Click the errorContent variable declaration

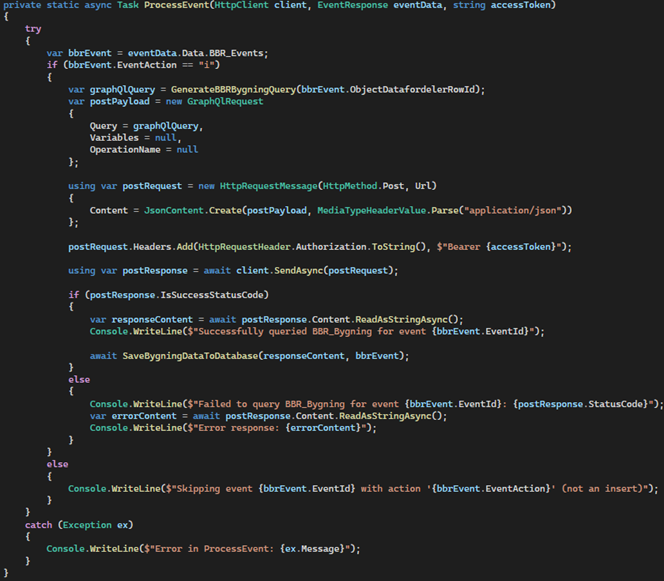click(141, 416)
